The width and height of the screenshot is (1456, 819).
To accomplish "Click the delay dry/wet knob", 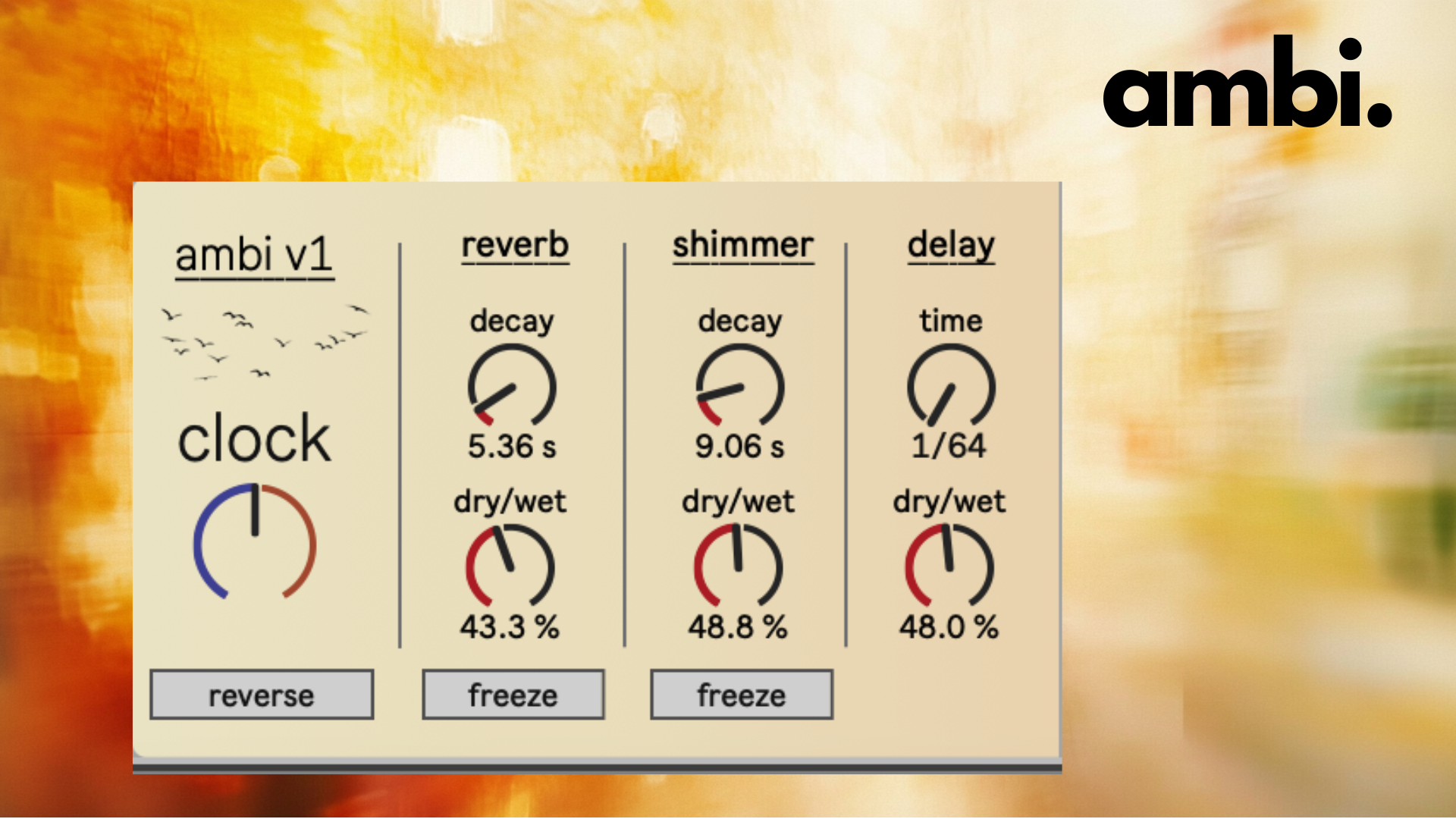I will 949,567.
